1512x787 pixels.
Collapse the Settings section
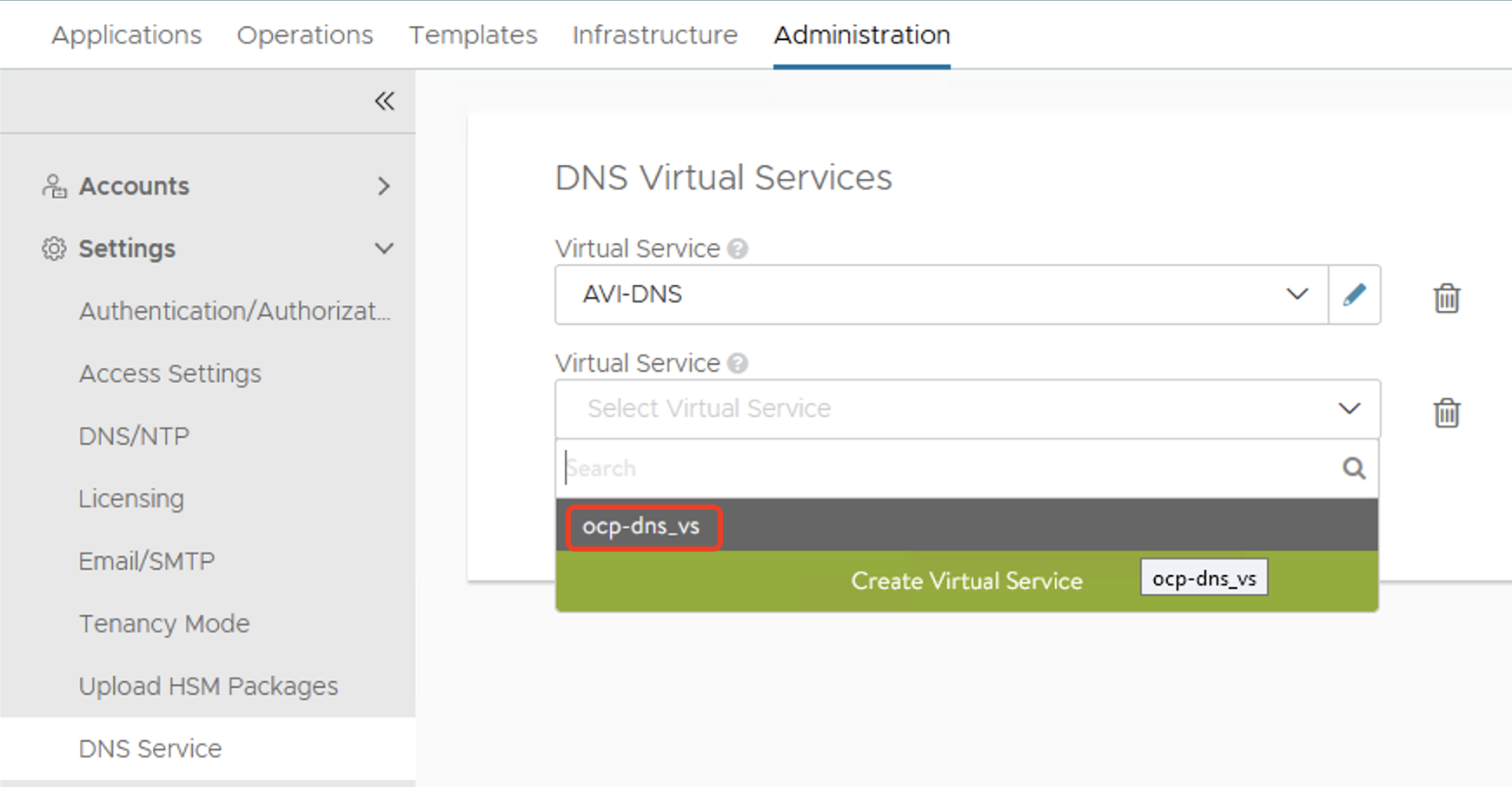tap(384, 248)
